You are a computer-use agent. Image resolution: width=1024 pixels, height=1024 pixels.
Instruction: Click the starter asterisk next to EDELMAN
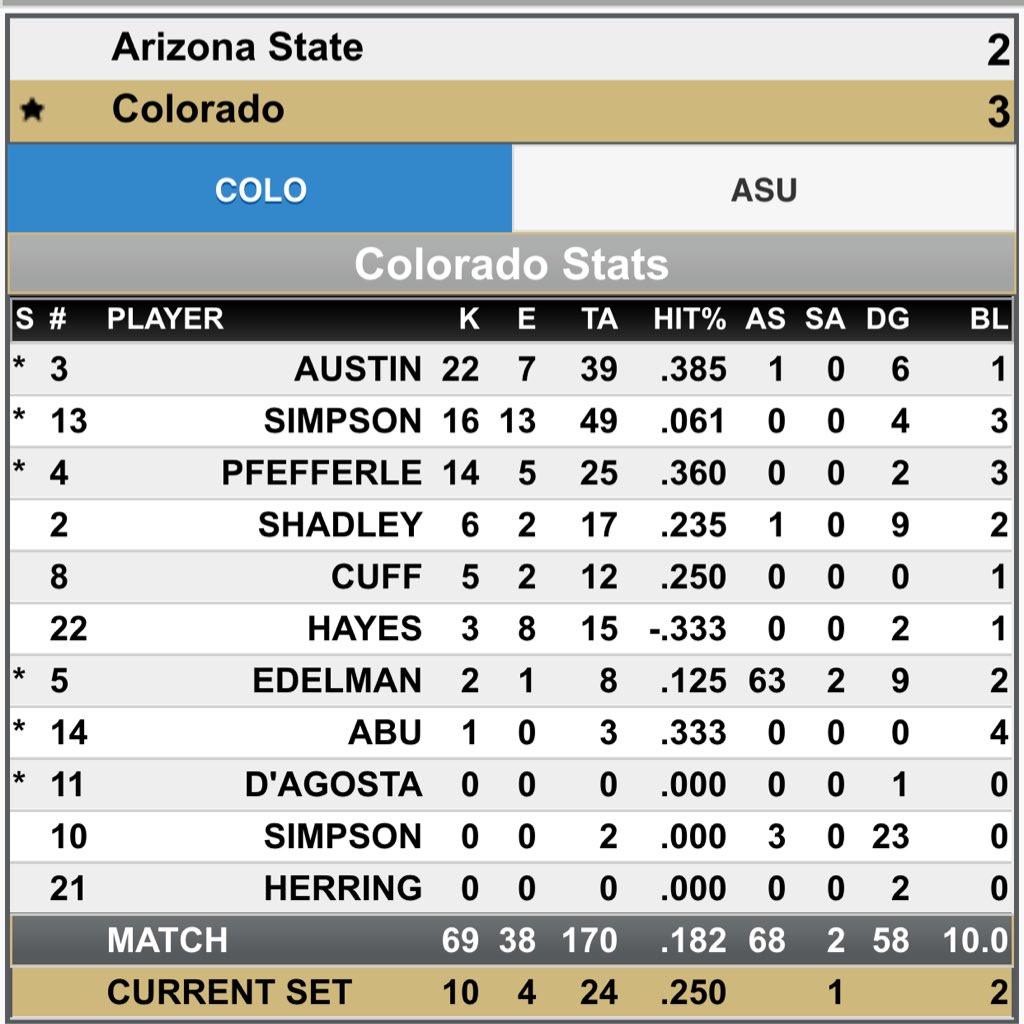[x=20, y=676]
